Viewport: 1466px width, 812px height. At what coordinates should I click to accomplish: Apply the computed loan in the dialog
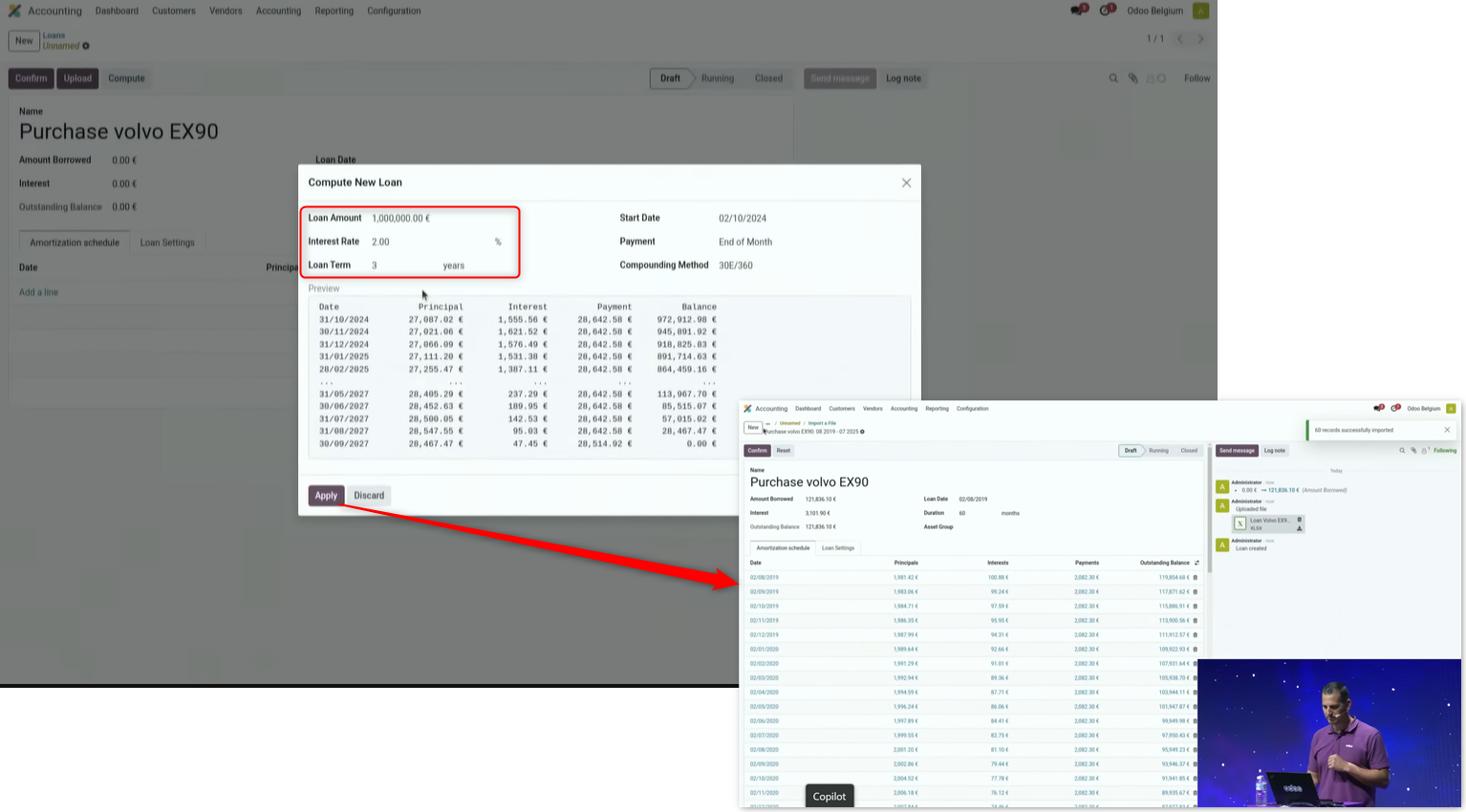pos(326,495)
